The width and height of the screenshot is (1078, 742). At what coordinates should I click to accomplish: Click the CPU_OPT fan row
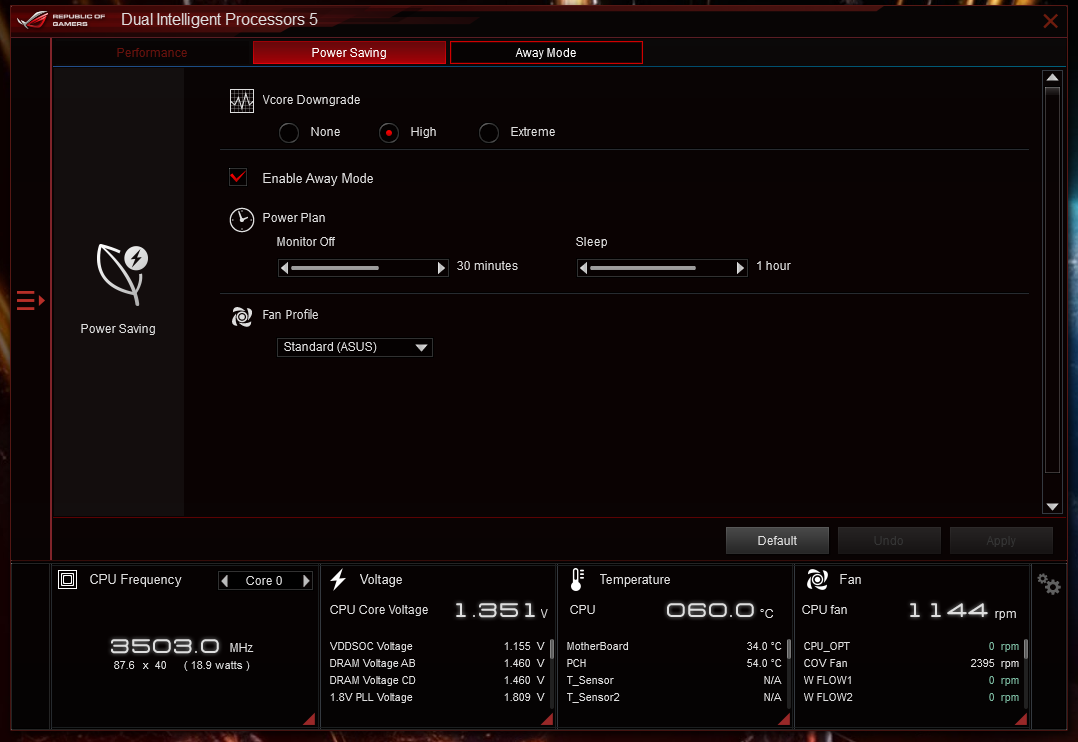(x=911, y=646)
